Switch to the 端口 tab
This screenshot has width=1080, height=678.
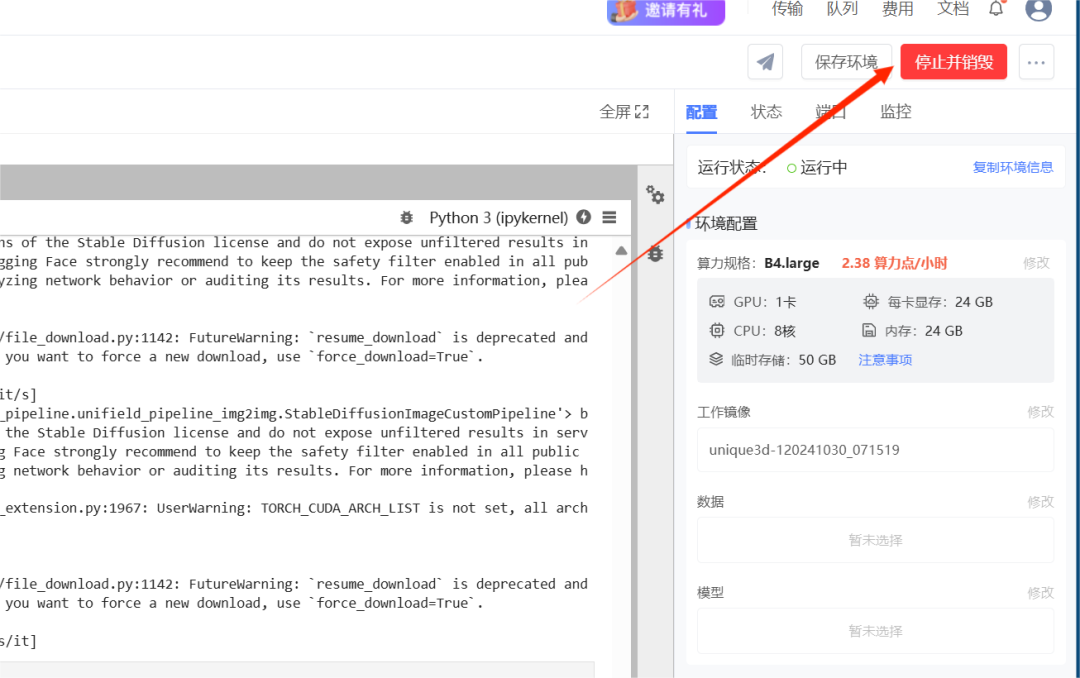(831, 112)
